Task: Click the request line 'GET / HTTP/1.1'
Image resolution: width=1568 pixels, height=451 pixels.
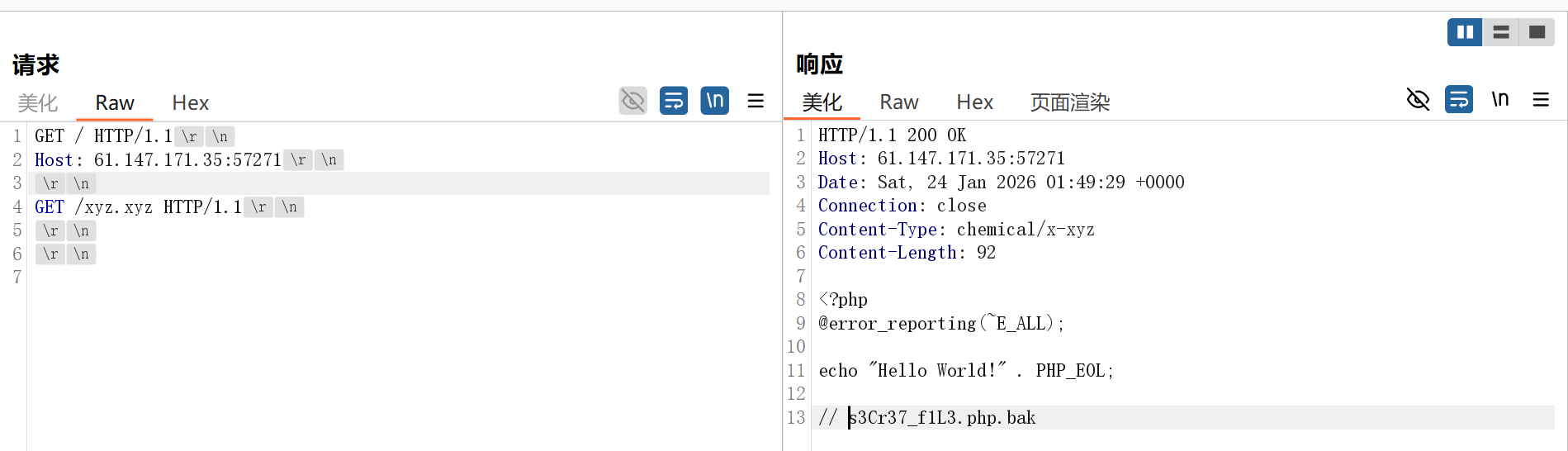Action: [x=103, y=136]
